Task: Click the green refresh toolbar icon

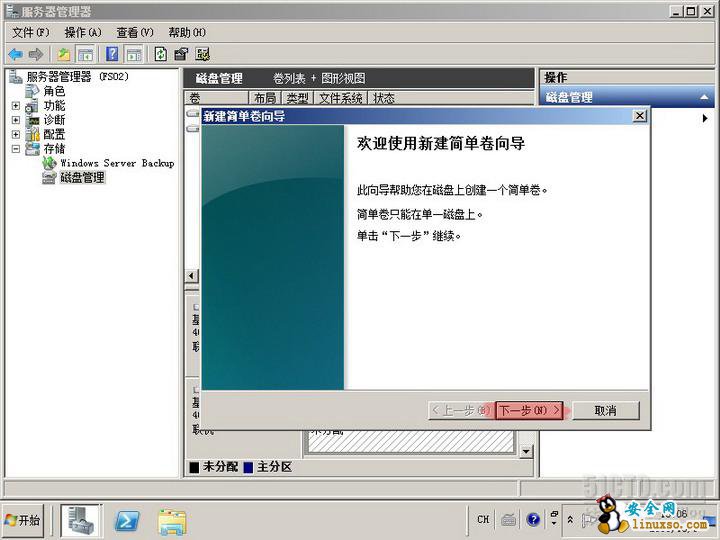Action: coord(160,54)
